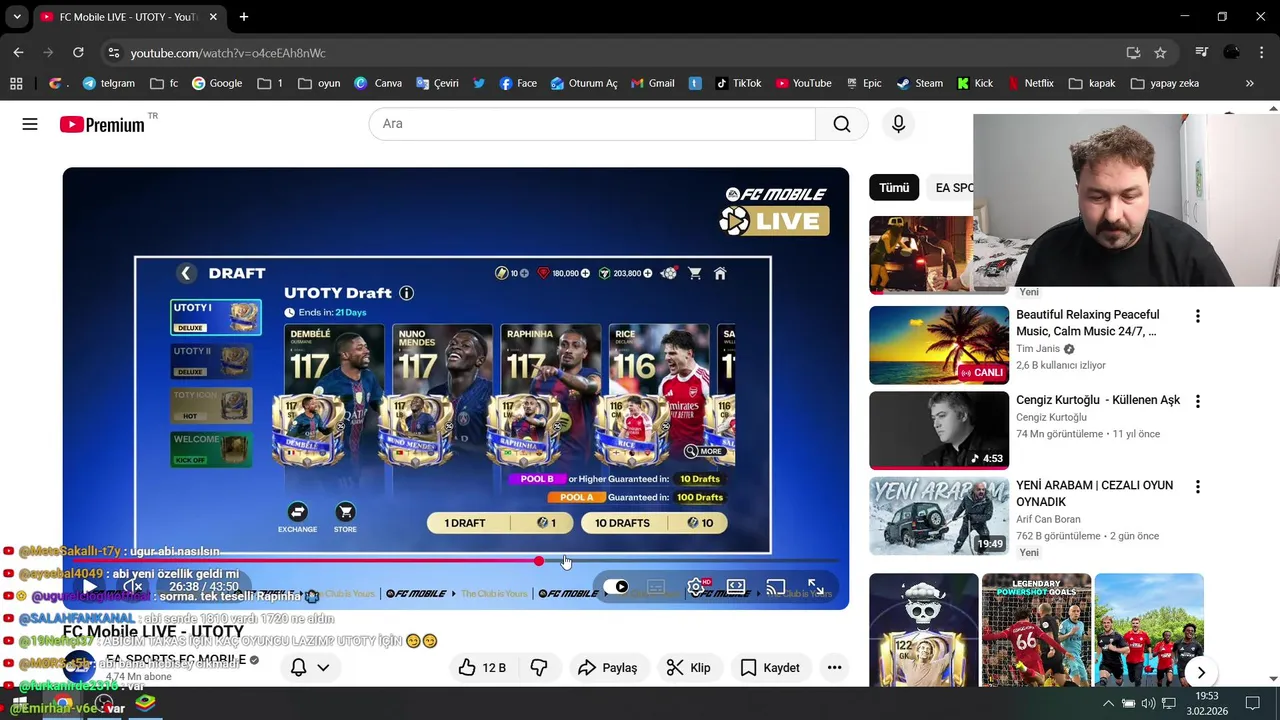Show more bookmarks chevron
Viewport: 1280px width, 720px height.
pos(1249,83)
